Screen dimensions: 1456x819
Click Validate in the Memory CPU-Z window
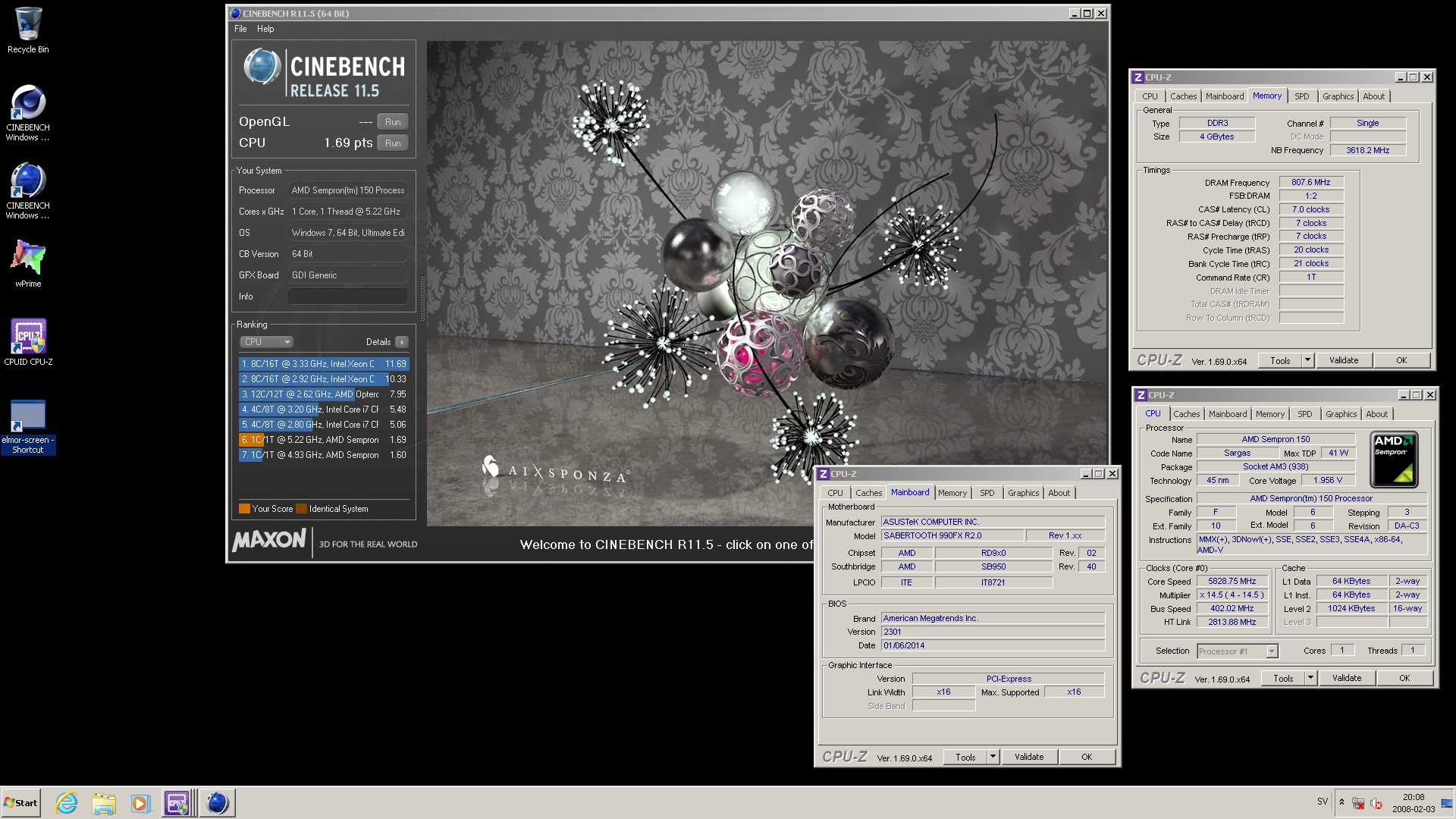click(1344, 360)
